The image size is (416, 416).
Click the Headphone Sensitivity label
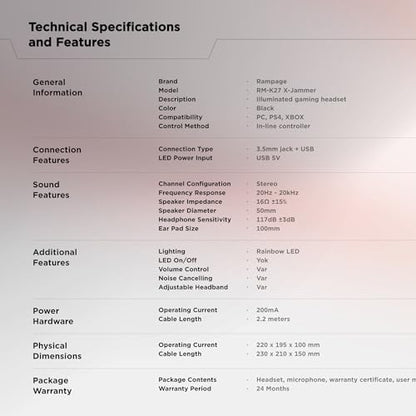click(x=195, y=220)
